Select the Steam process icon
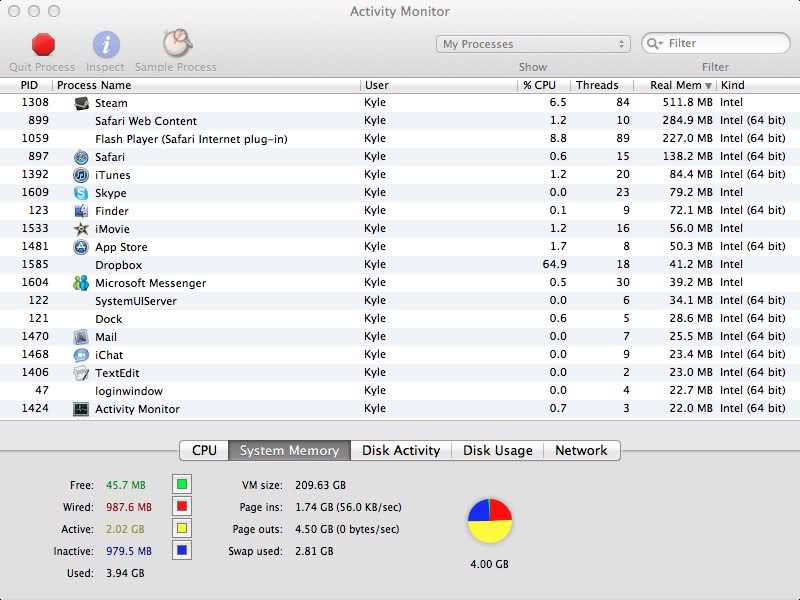Screen dimensions: 800x600 (81, 103)
